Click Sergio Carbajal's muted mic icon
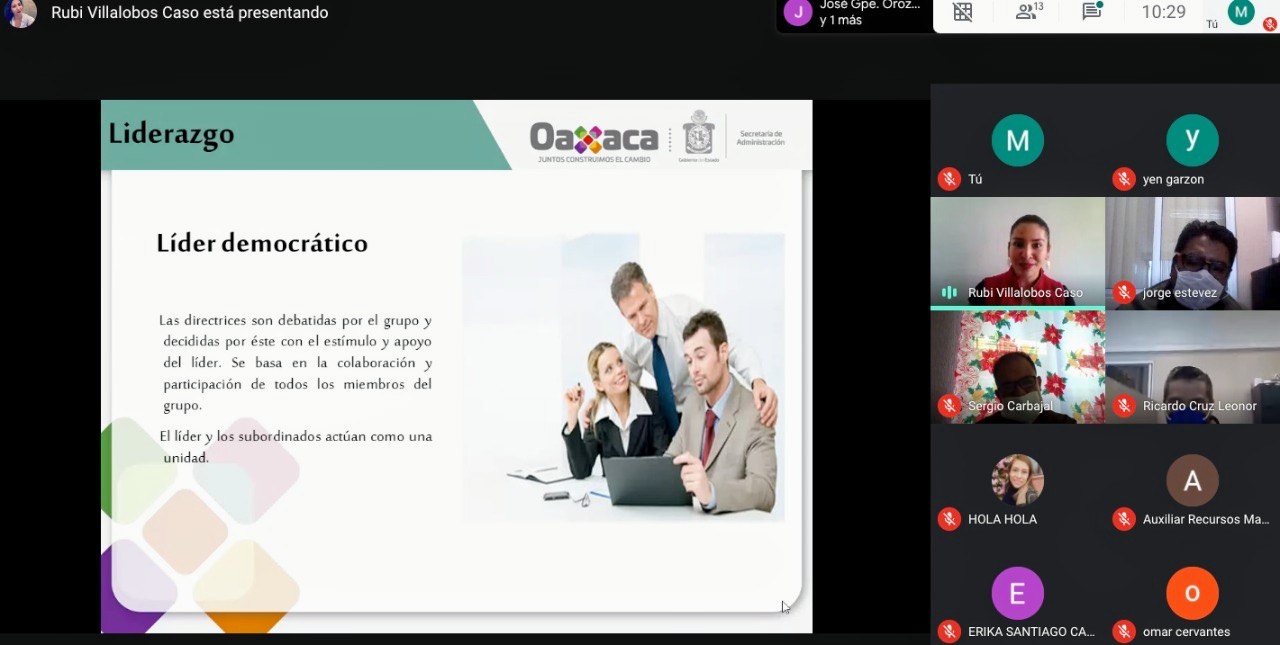Screen dimensions: 1280x645 click(x=949, y=406)
